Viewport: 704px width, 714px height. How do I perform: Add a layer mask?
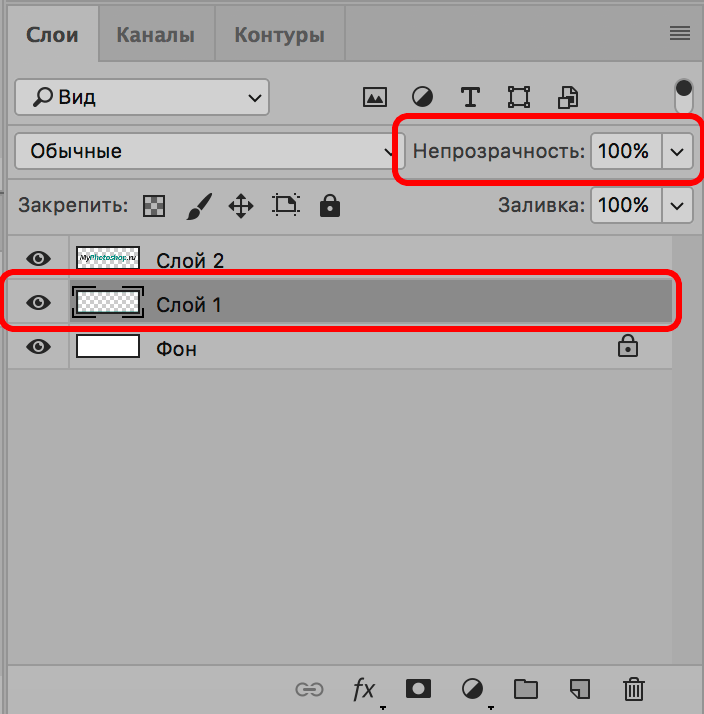(x=417, y=688)
